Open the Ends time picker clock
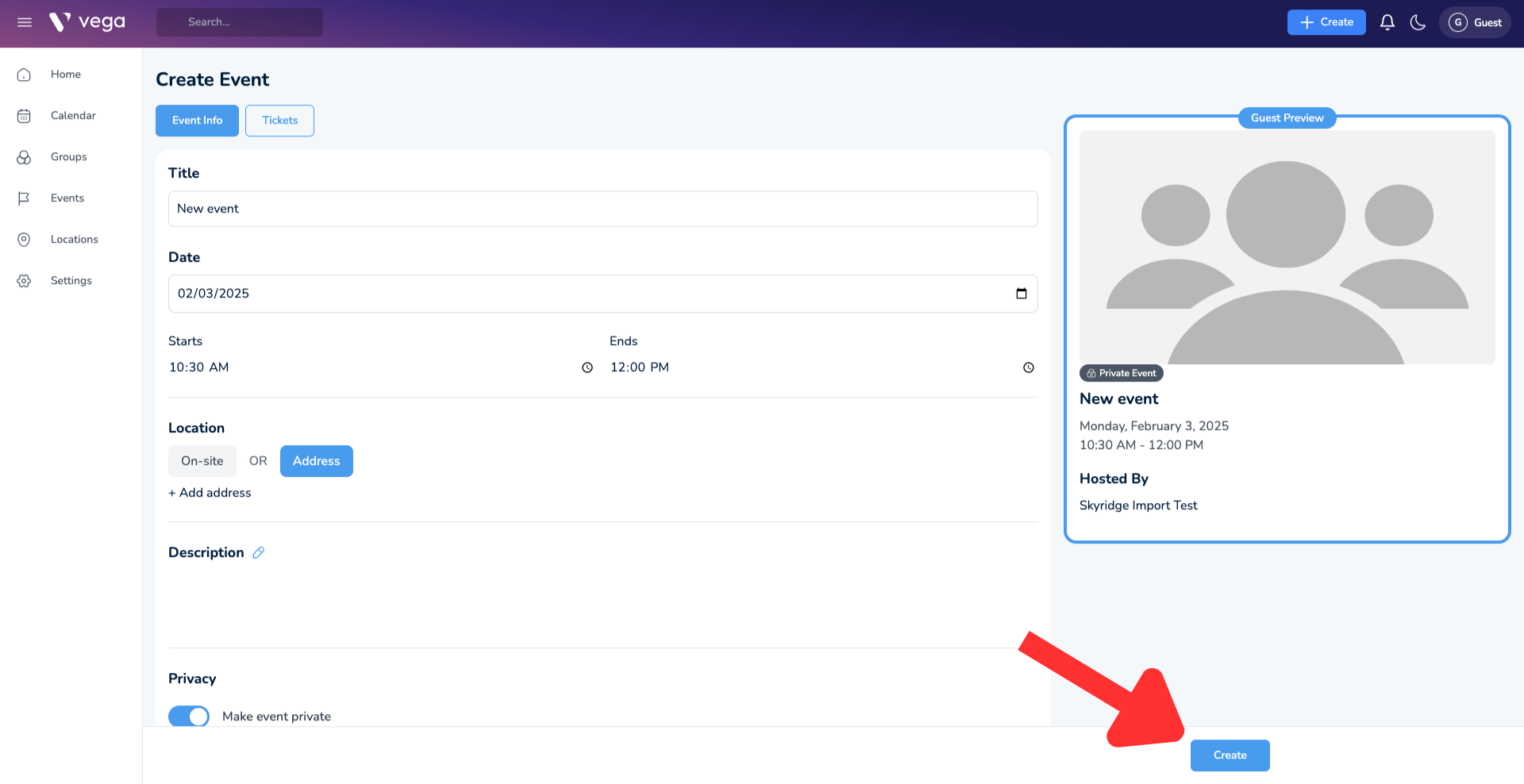 pos(1028,367)
